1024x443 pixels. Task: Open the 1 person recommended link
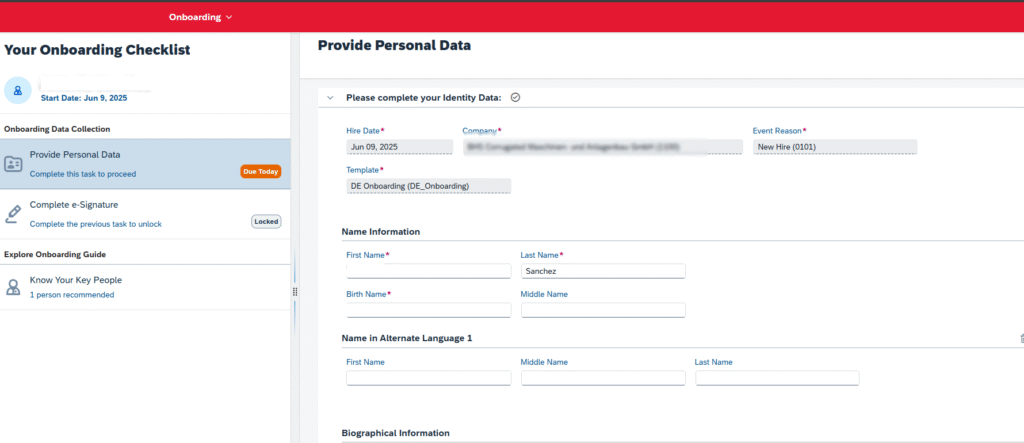72,295
